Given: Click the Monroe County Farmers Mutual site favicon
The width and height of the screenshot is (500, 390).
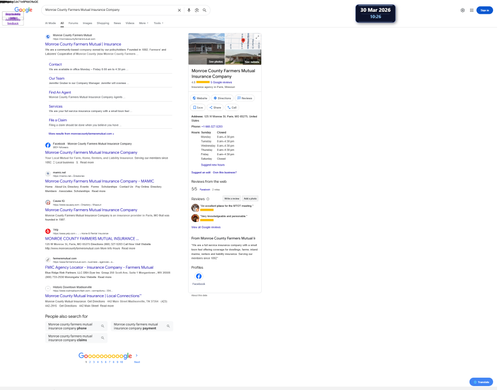Looking at the screenshot, I should 48,37.
